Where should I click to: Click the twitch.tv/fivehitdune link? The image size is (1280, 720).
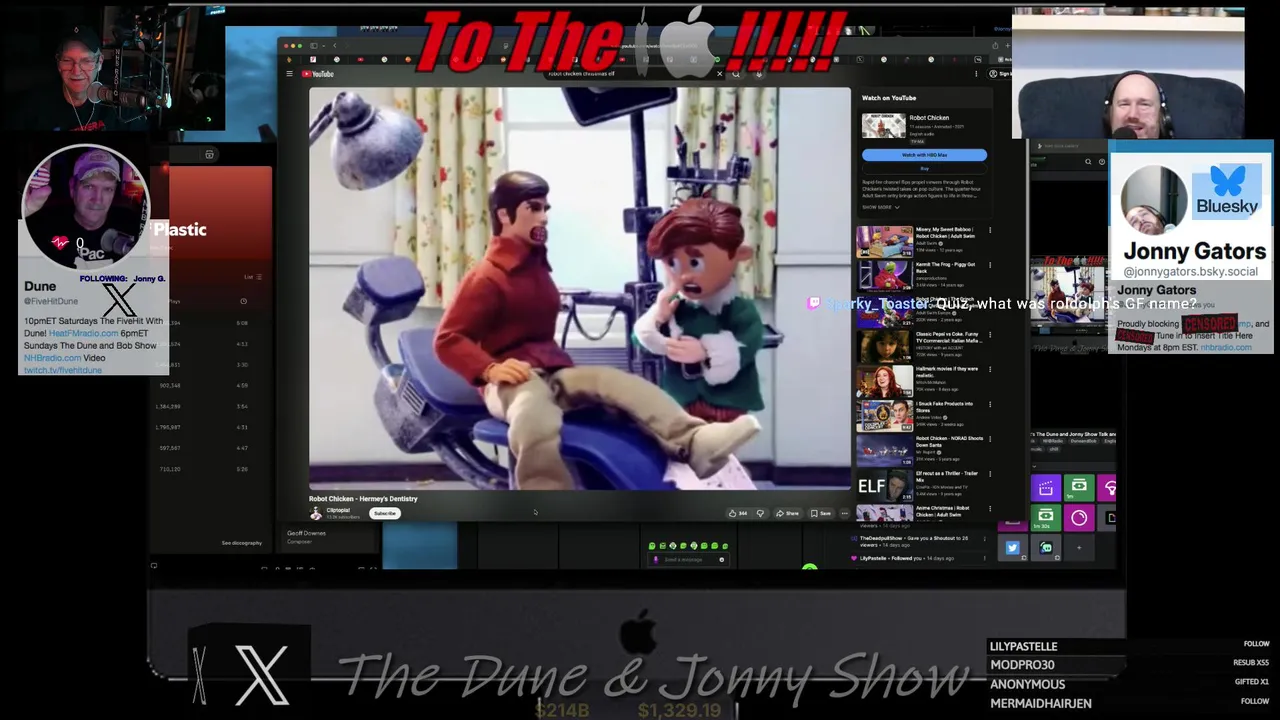63,370
